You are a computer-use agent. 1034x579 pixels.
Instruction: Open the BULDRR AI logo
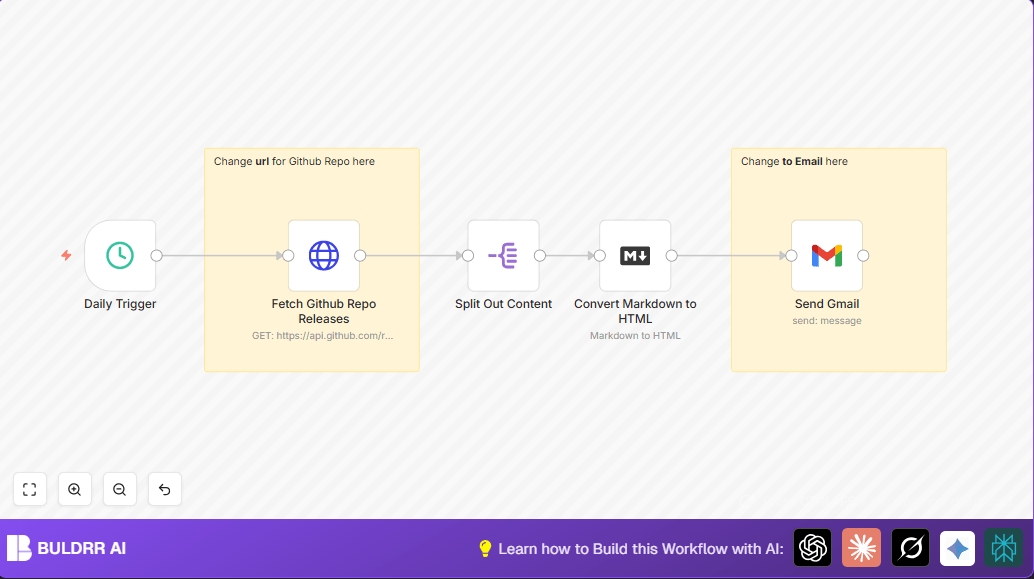[x=19, y=548]
